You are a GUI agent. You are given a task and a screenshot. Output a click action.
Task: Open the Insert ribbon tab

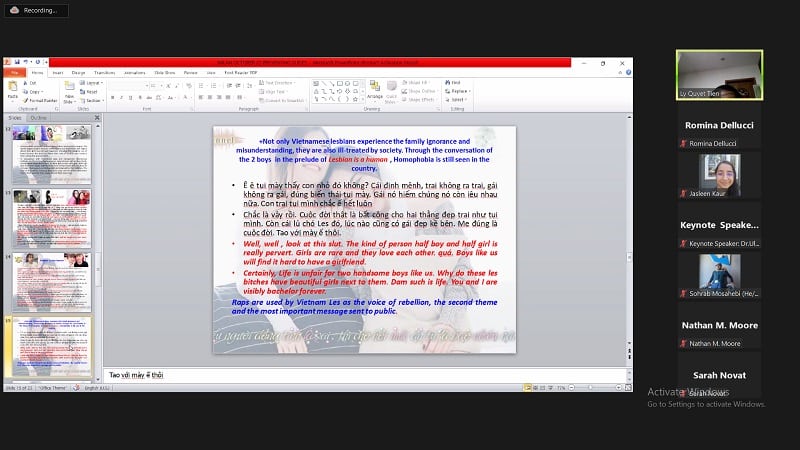(58, 72)
